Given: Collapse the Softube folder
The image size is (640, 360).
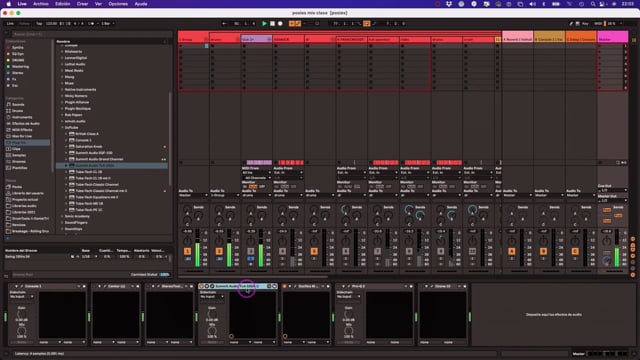Looking at the screenshot, I should click(62, 127).
